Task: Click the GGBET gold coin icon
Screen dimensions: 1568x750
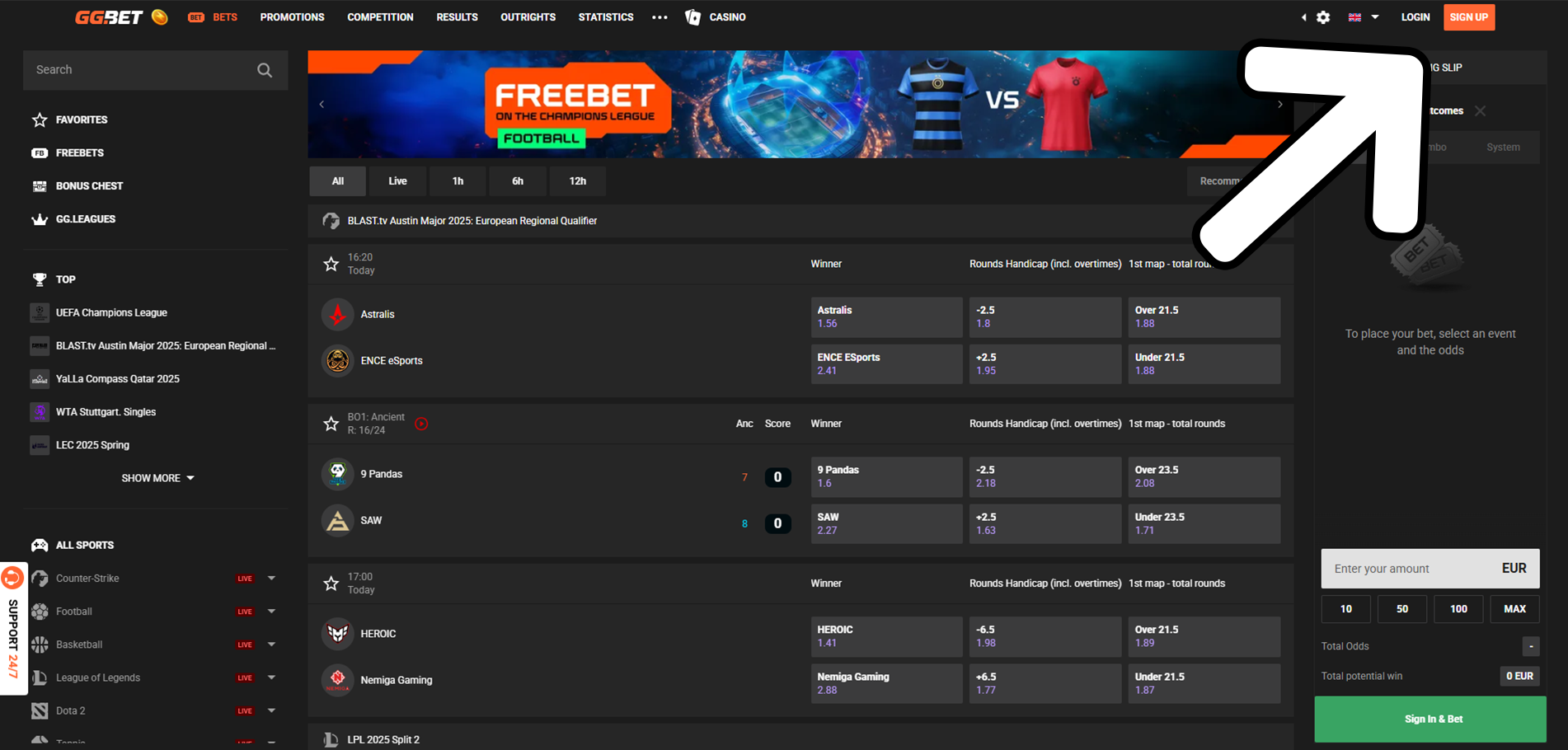Action: click(160, 17)
